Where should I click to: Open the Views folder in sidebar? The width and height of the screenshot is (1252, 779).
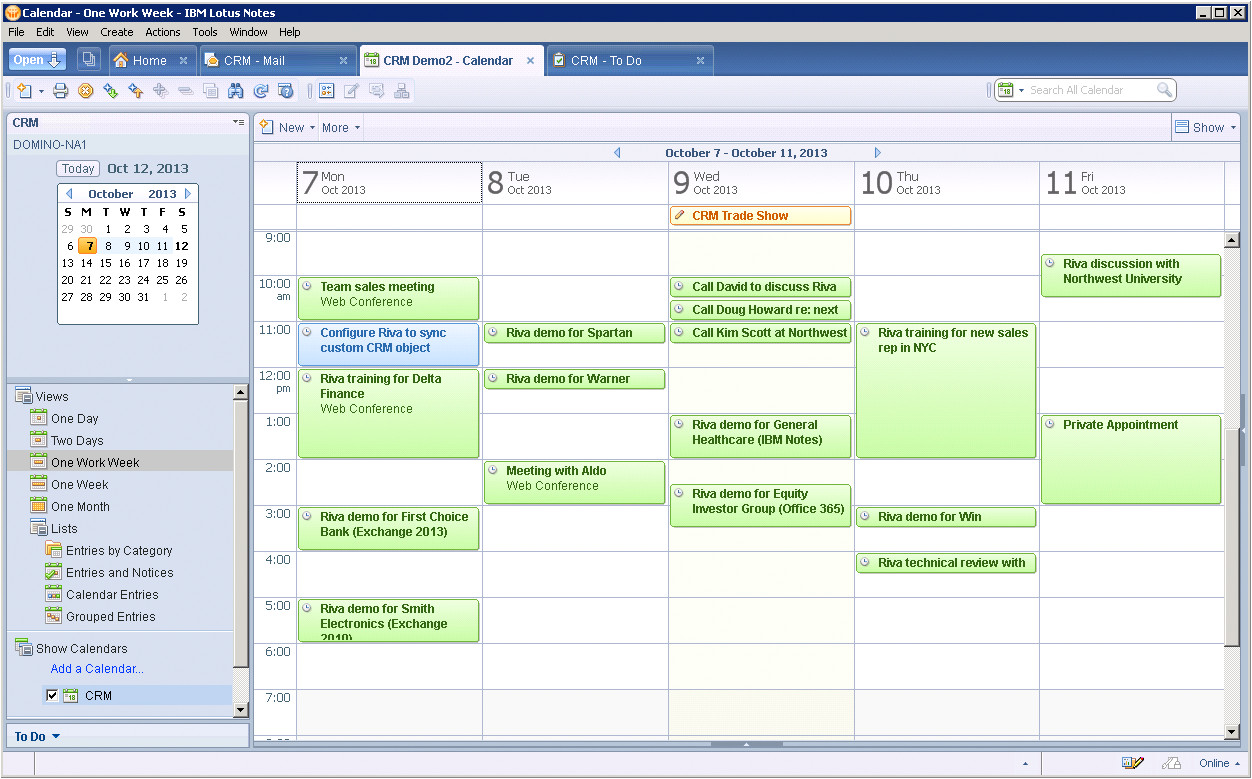pyautogui.click(x=52, y=397)
